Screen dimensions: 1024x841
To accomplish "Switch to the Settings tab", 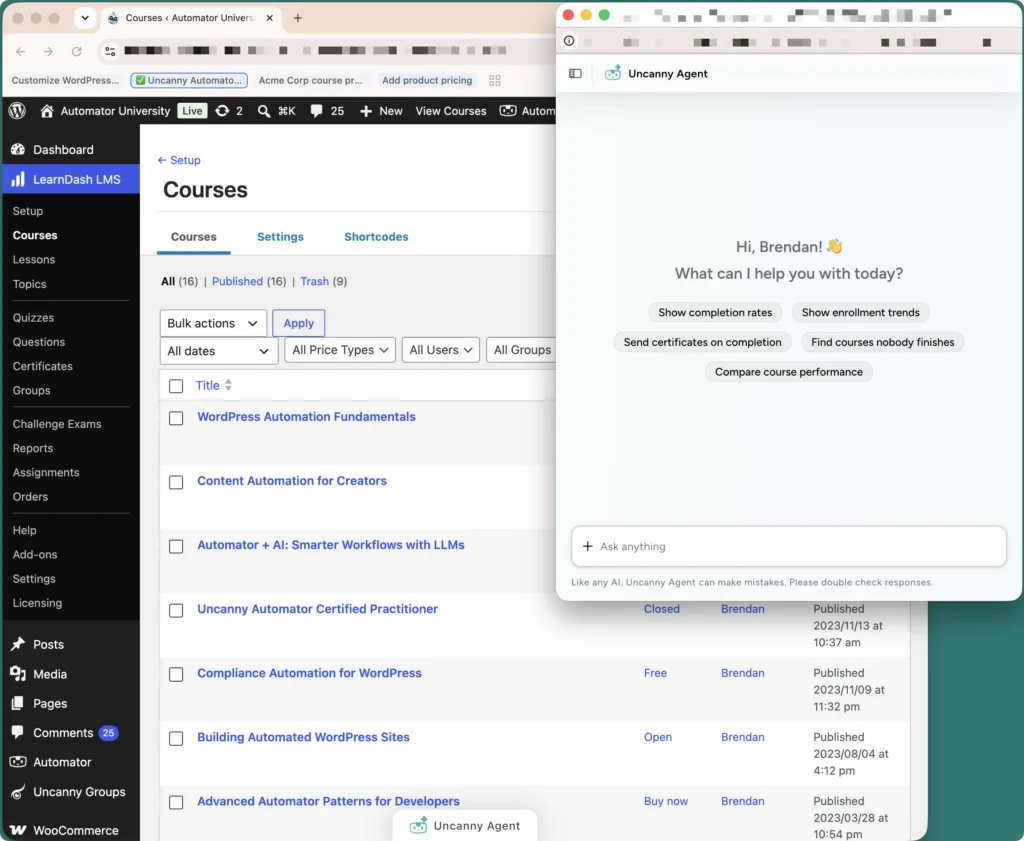I will point(280,237).
